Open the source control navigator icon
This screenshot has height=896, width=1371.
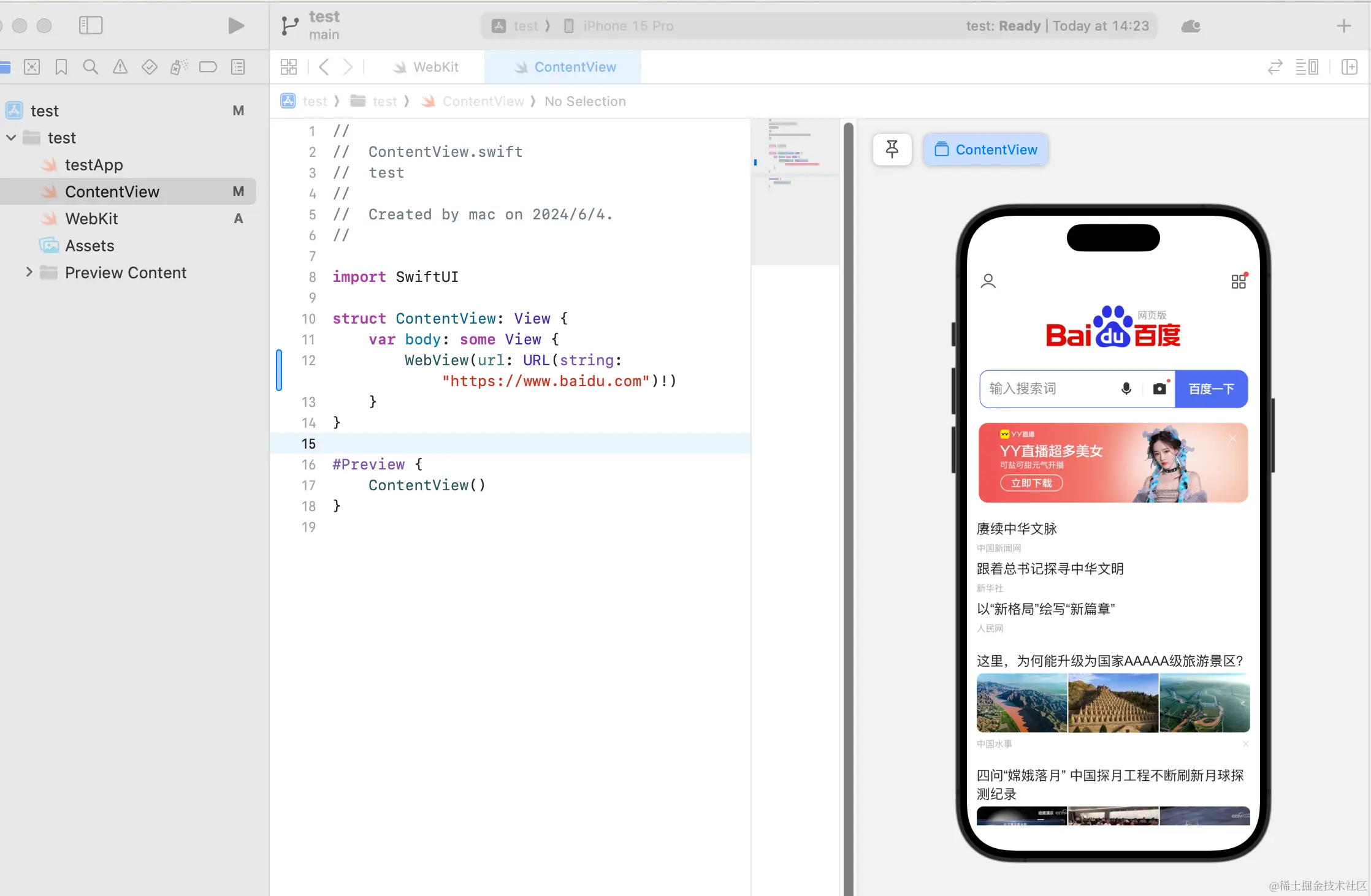click(32, 67)
